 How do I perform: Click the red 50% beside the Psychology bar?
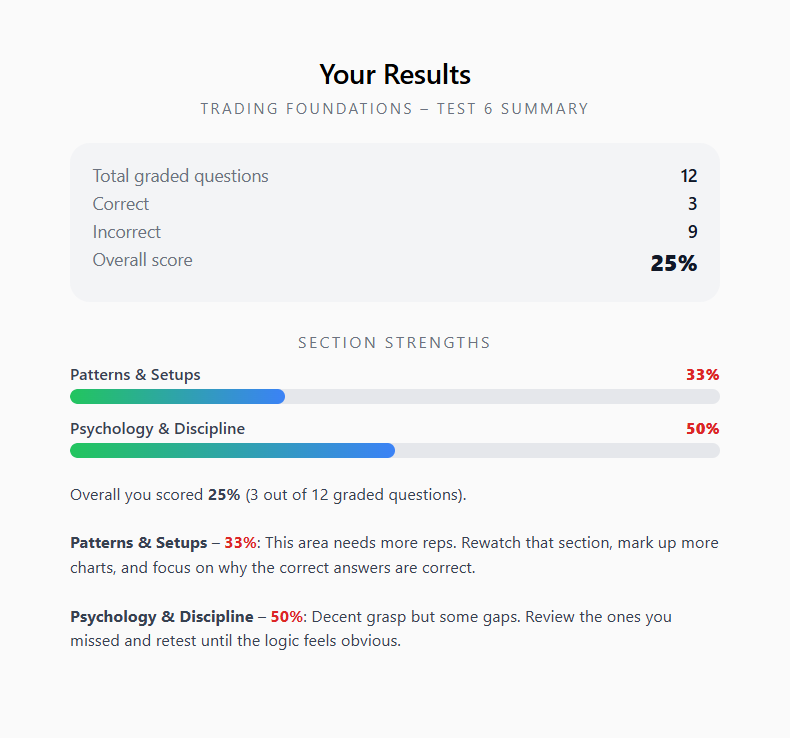702,429
